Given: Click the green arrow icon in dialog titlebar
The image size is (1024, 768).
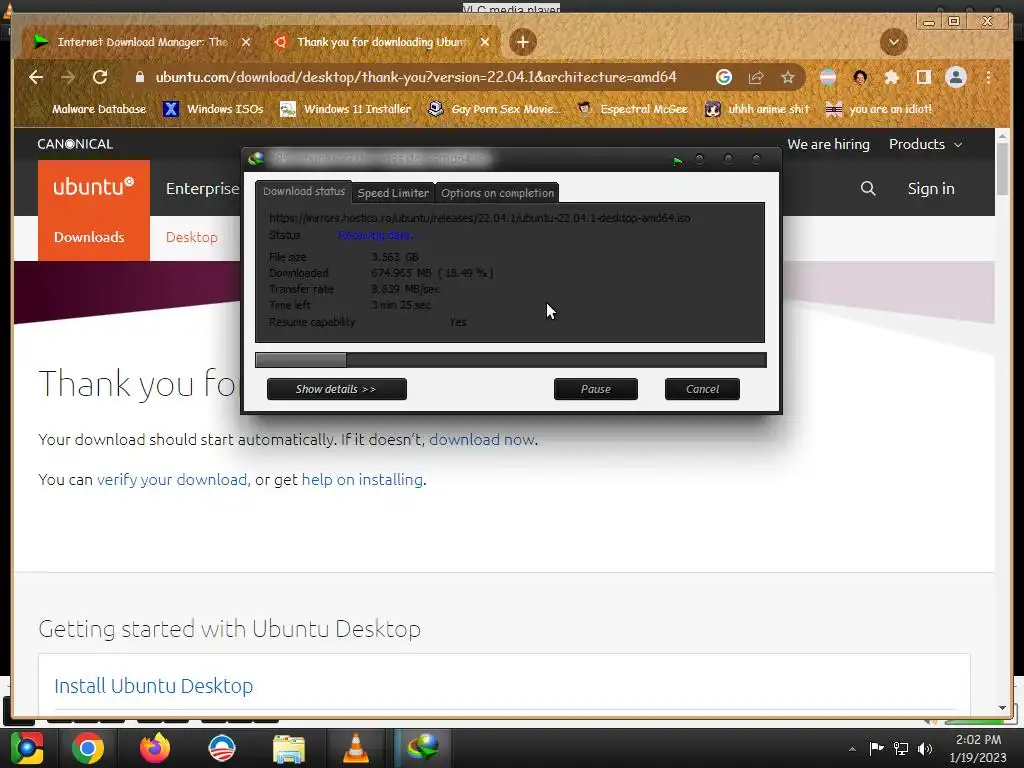Looking at the screenshot, I should tap(678, 161).
